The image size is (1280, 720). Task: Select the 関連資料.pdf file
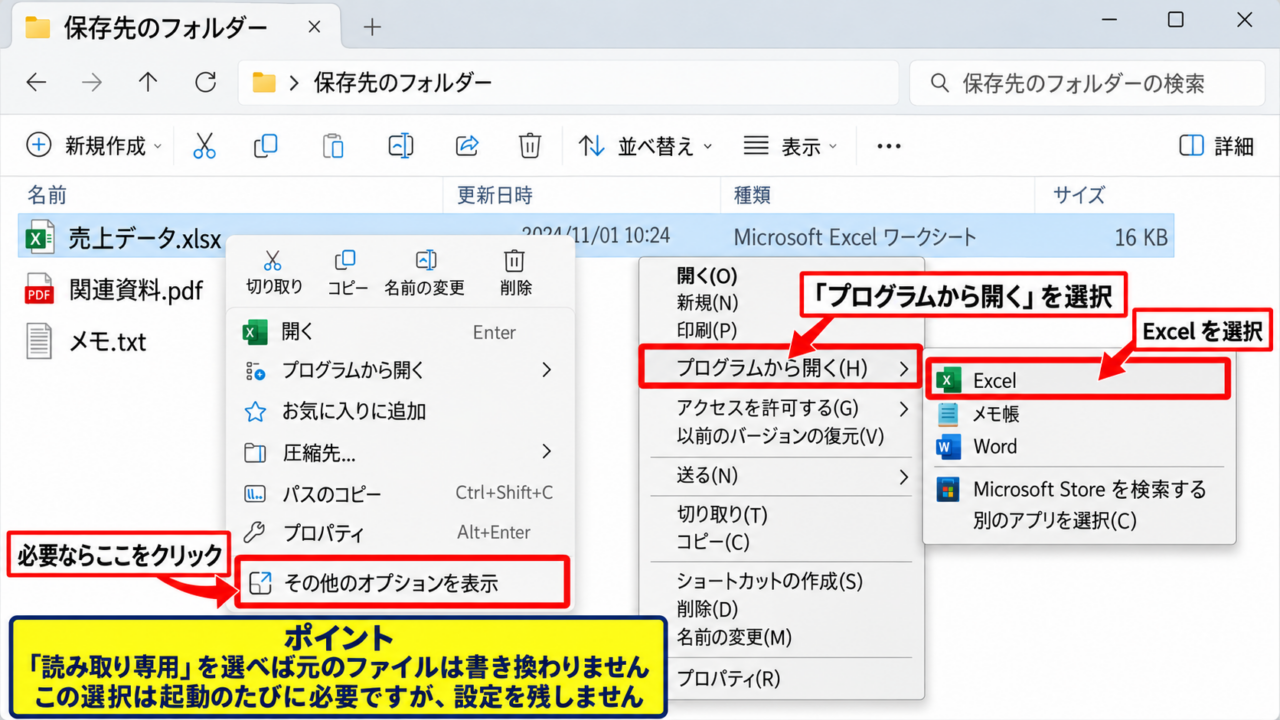pos(114,291)
